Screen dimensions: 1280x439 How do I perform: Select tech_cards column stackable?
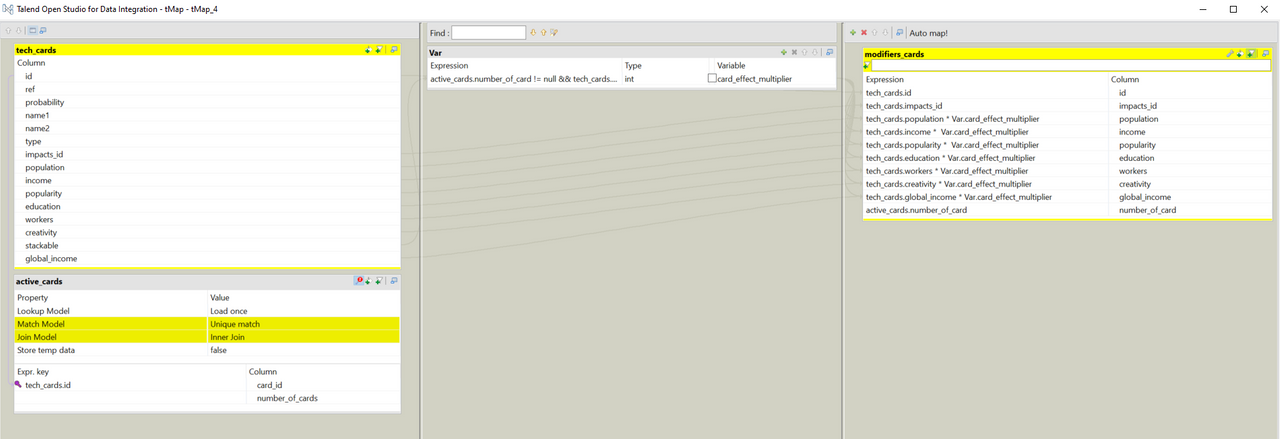point(42,245)
